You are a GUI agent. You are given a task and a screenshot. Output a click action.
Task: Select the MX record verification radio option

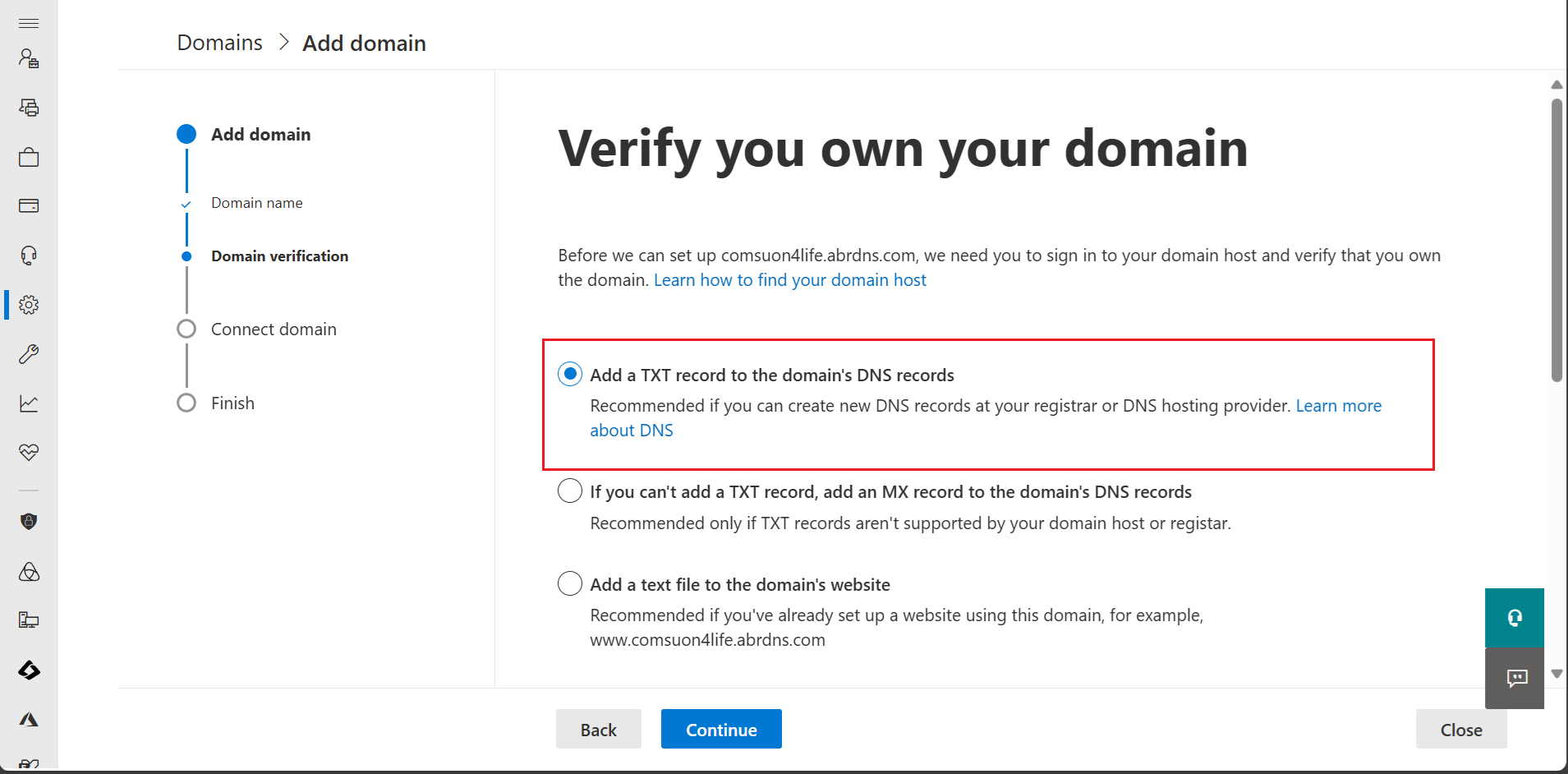coord(570,491)
